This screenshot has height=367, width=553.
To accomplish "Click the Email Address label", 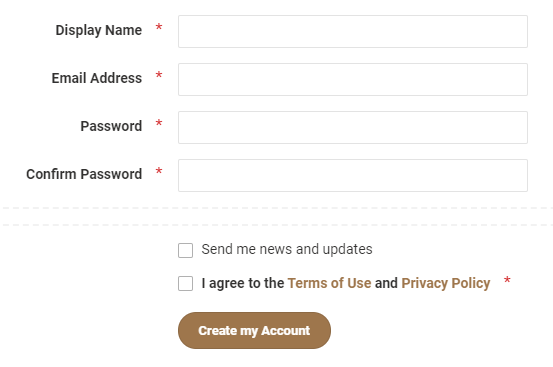I will click(x=97, y=78).
